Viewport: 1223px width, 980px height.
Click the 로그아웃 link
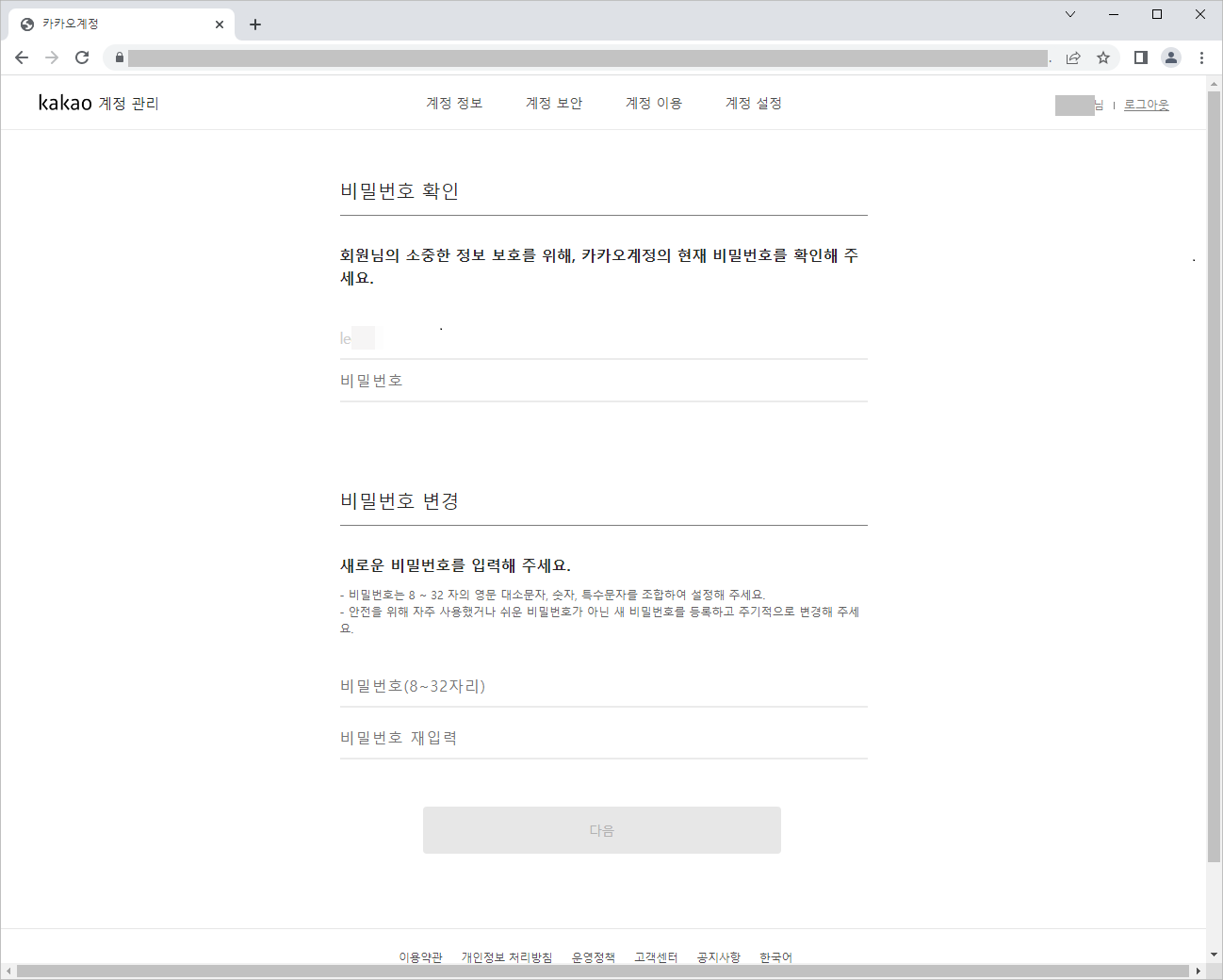pyautogui.click(x=1146, y=104)
